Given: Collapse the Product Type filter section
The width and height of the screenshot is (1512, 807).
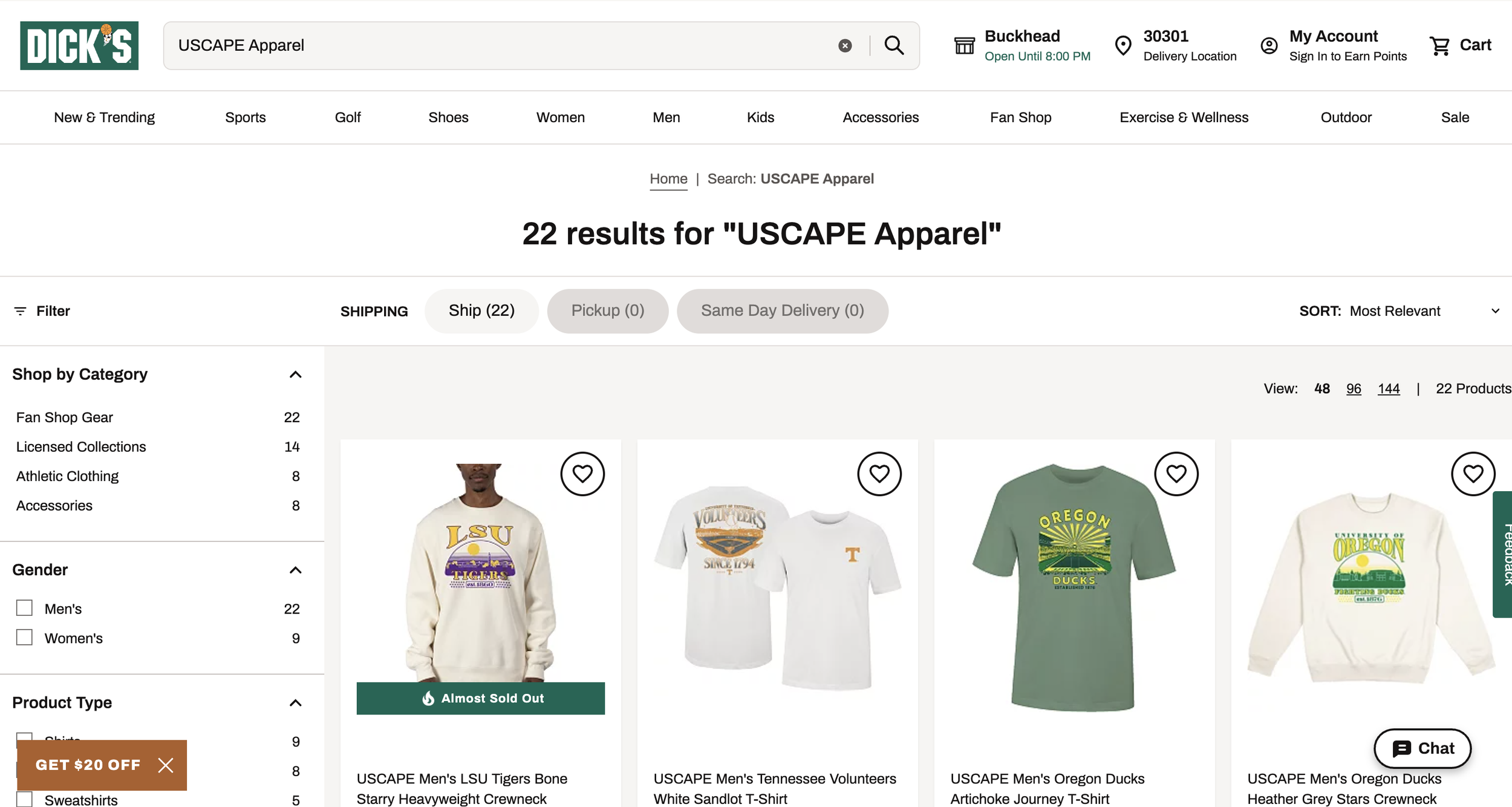Looking at the screenshot, I should (295, 702).
